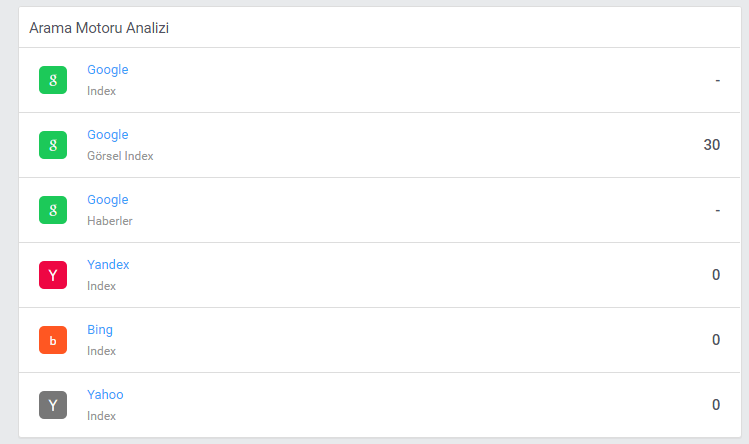Open the Yandex link

click(x=108, y=264)
